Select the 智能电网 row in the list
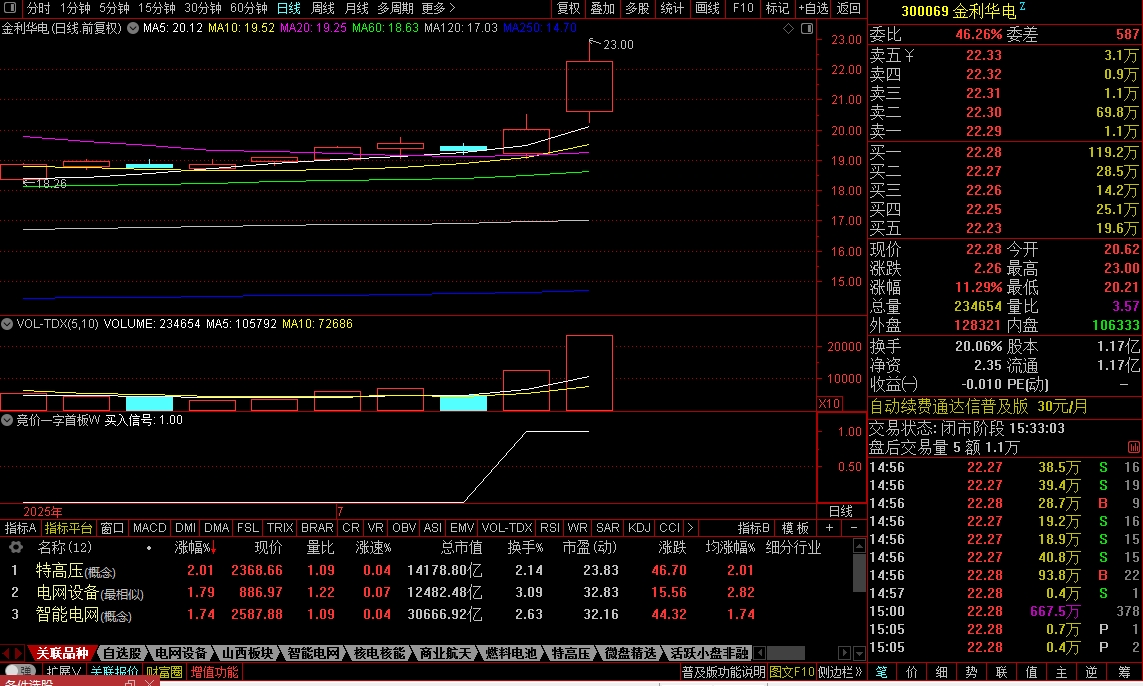1143x686 pixels. pos(426,615)
